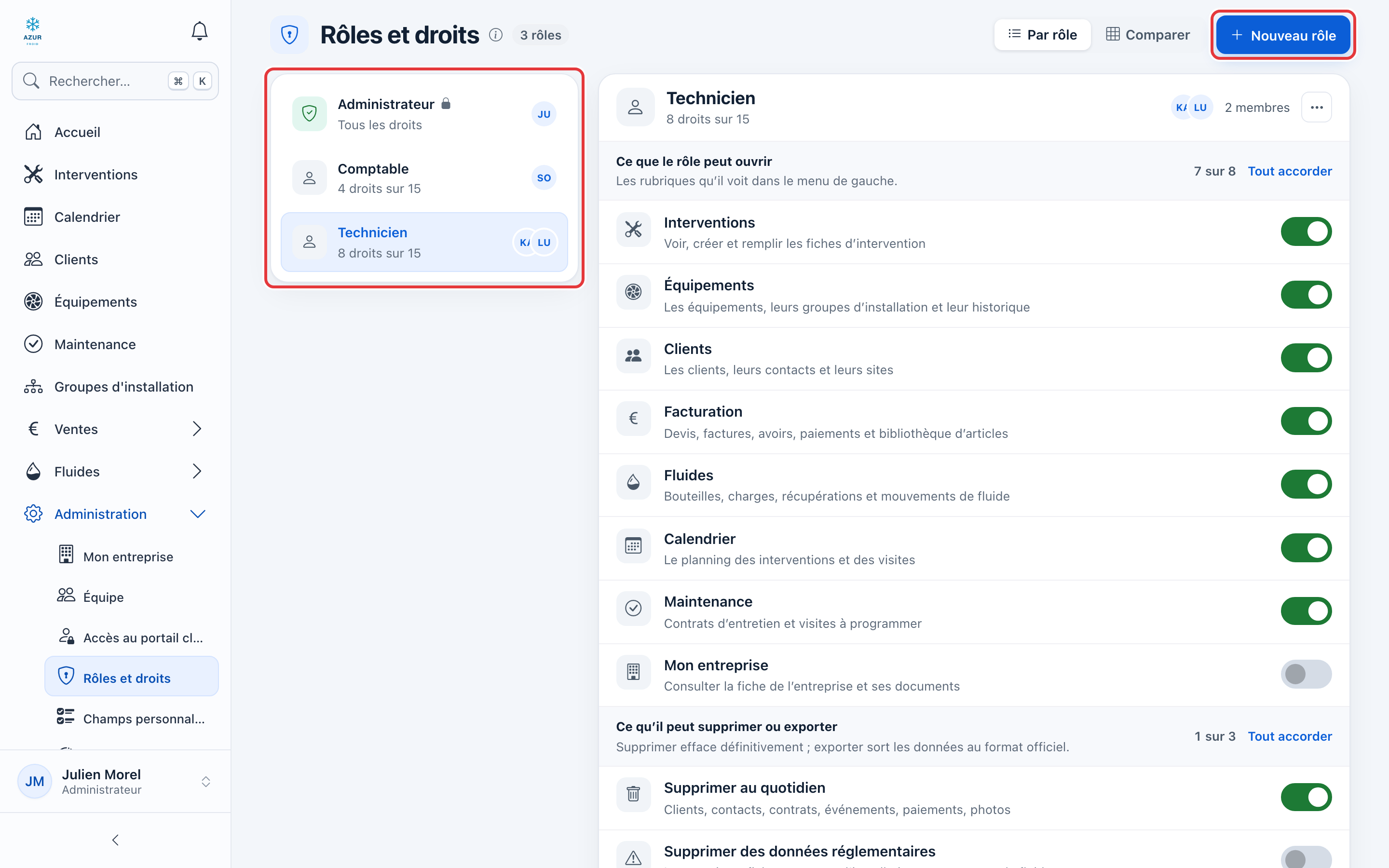Click Tout accorder for delete/export section
The height and width of the screenshot is (868, 1389).
(1289, 736)
